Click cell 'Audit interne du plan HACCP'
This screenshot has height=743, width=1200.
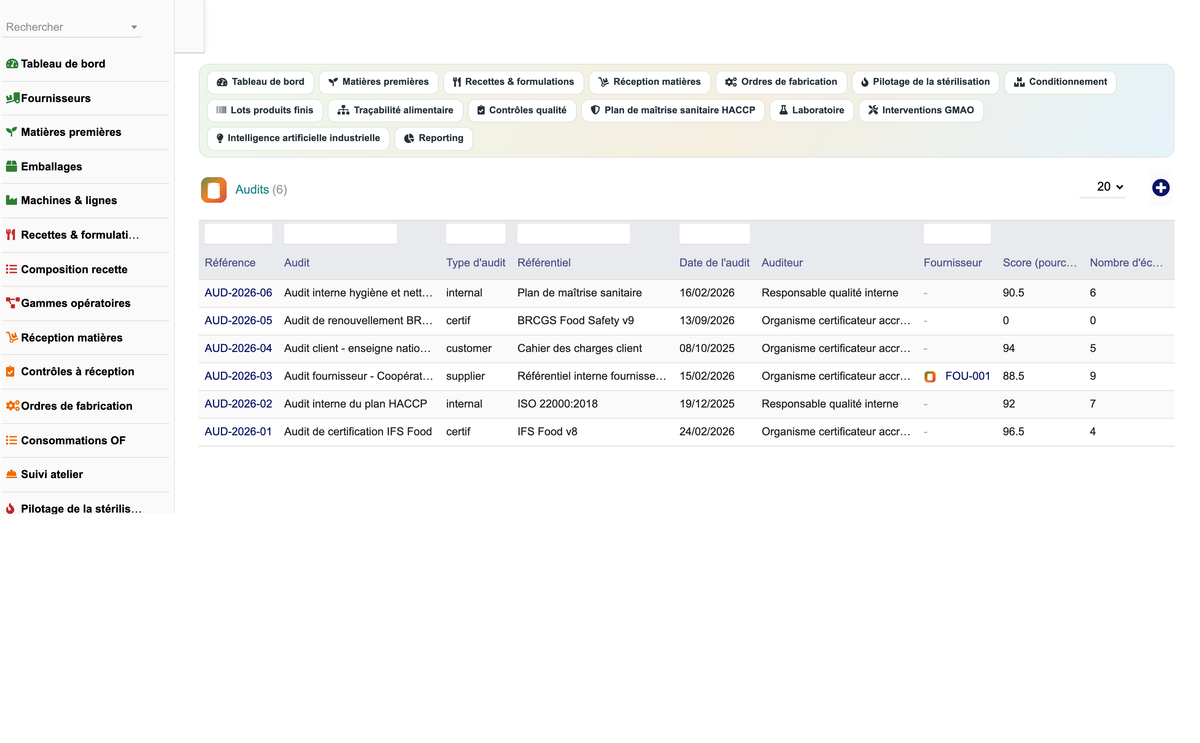[355, 404]
